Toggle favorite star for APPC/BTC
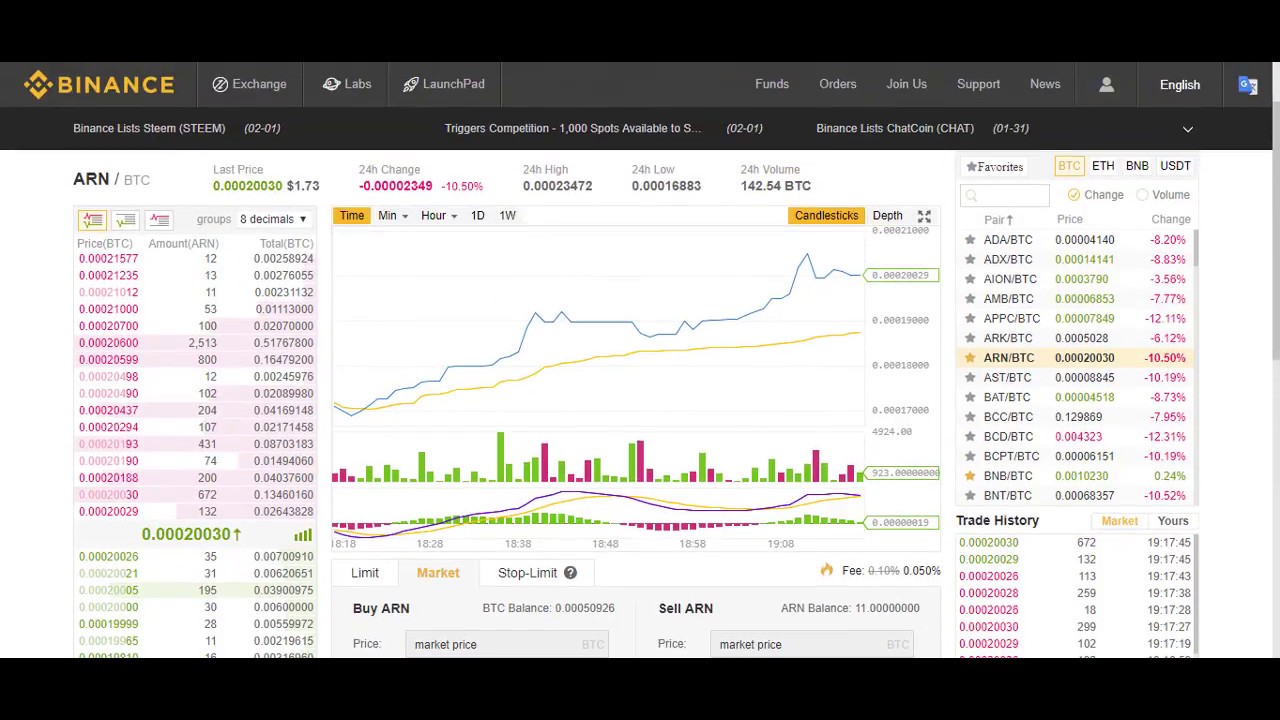Image resolution: width=1280 pixels, height=720 pixels. click(x=969, y=318)
